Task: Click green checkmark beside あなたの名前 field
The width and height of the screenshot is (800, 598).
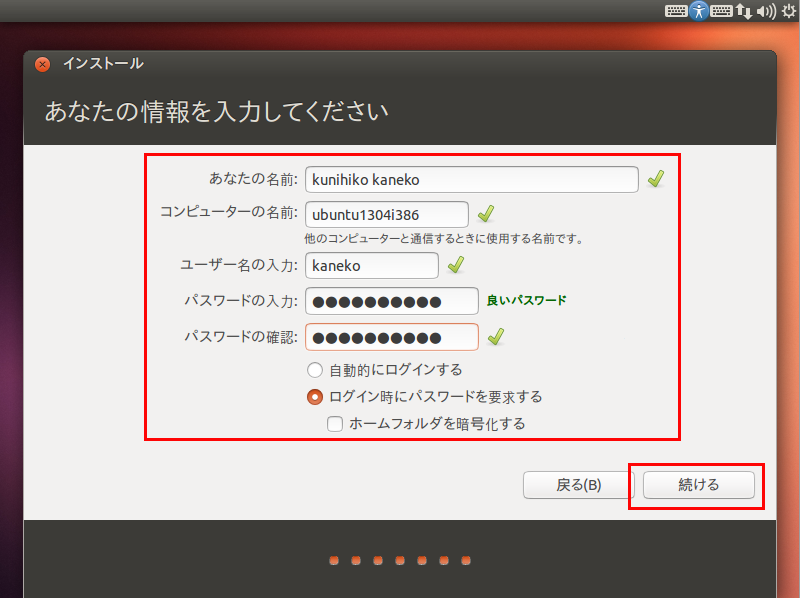Action: pos(656,179)
